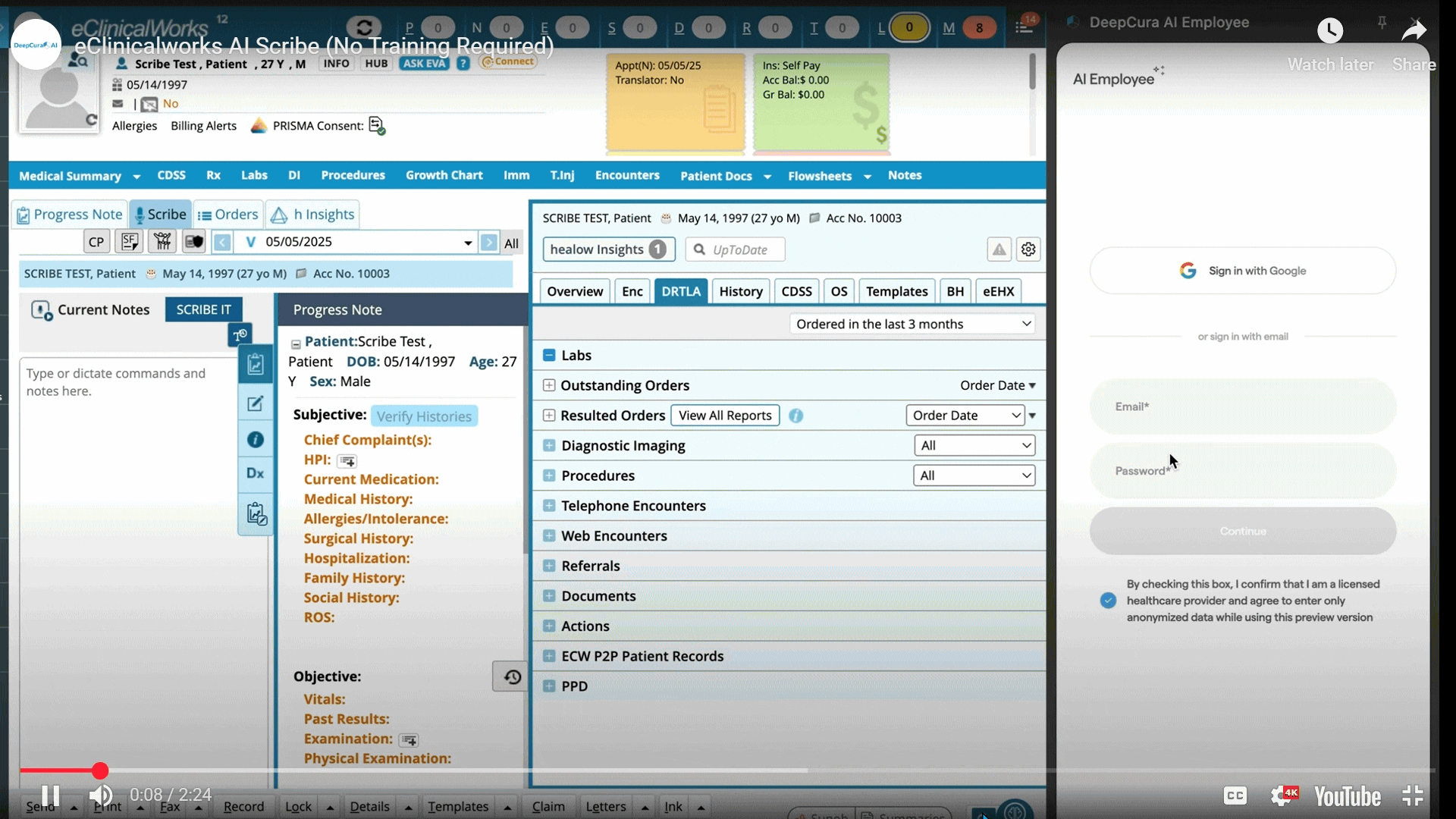
Task: Click the Examination notes icon
Action: click(x=409, y=739)
